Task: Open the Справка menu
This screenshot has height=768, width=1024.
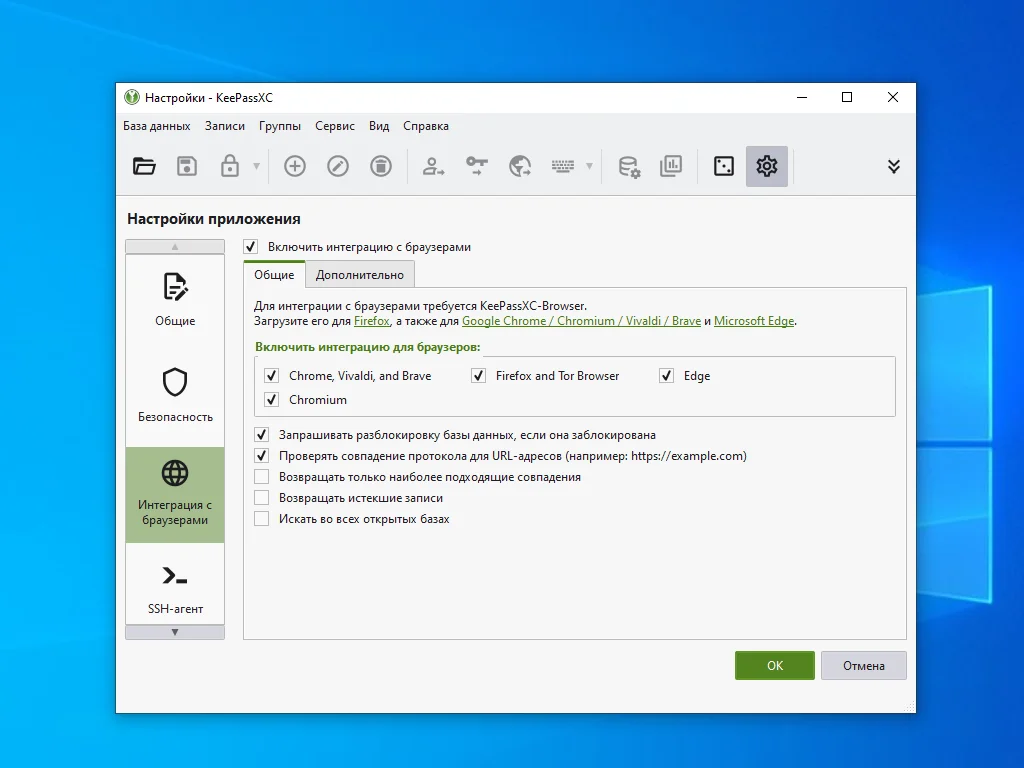Action: point(426,126)
